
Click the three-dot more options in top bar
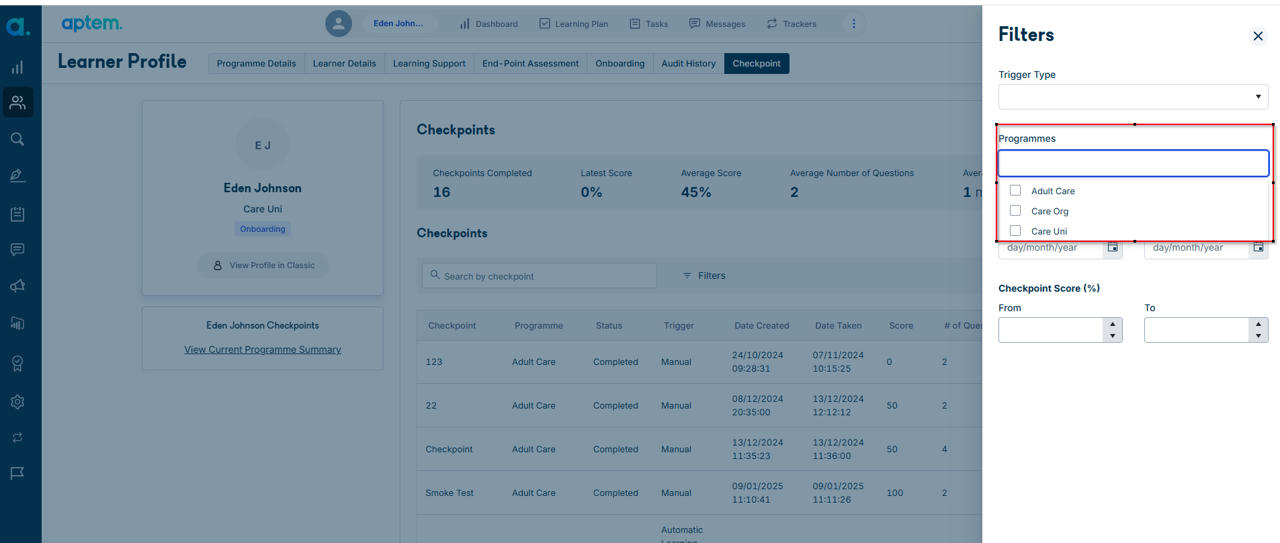pyautogui.click(x=853, y=24)
